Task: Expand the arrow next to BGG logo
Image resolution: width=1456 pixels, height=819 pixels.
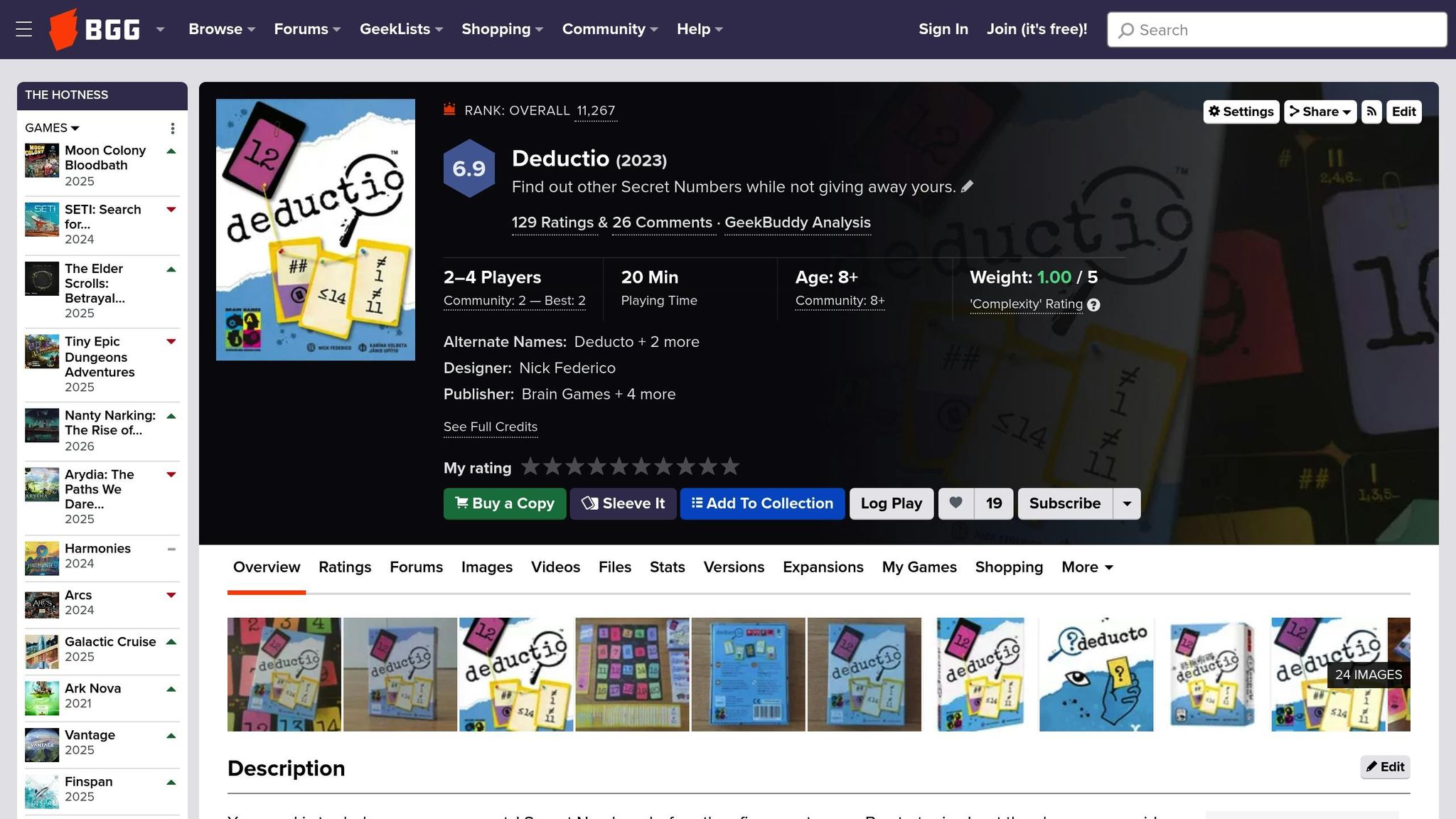Action: click(x=160, y=29)
